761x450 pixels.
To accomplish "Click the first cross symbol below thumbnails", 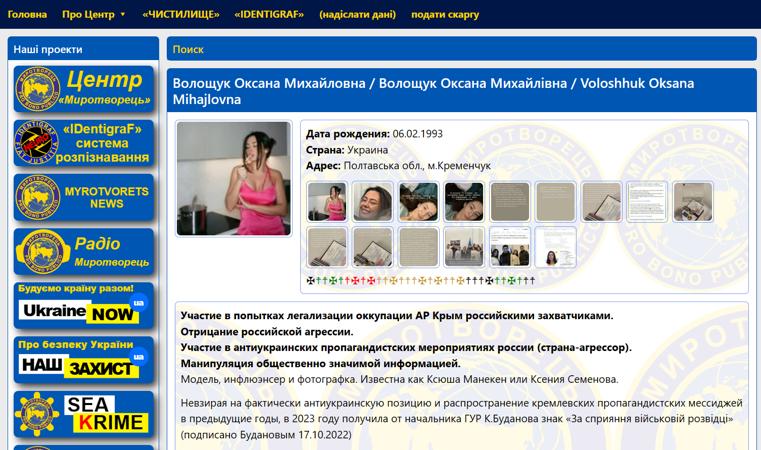I will 311,281.
